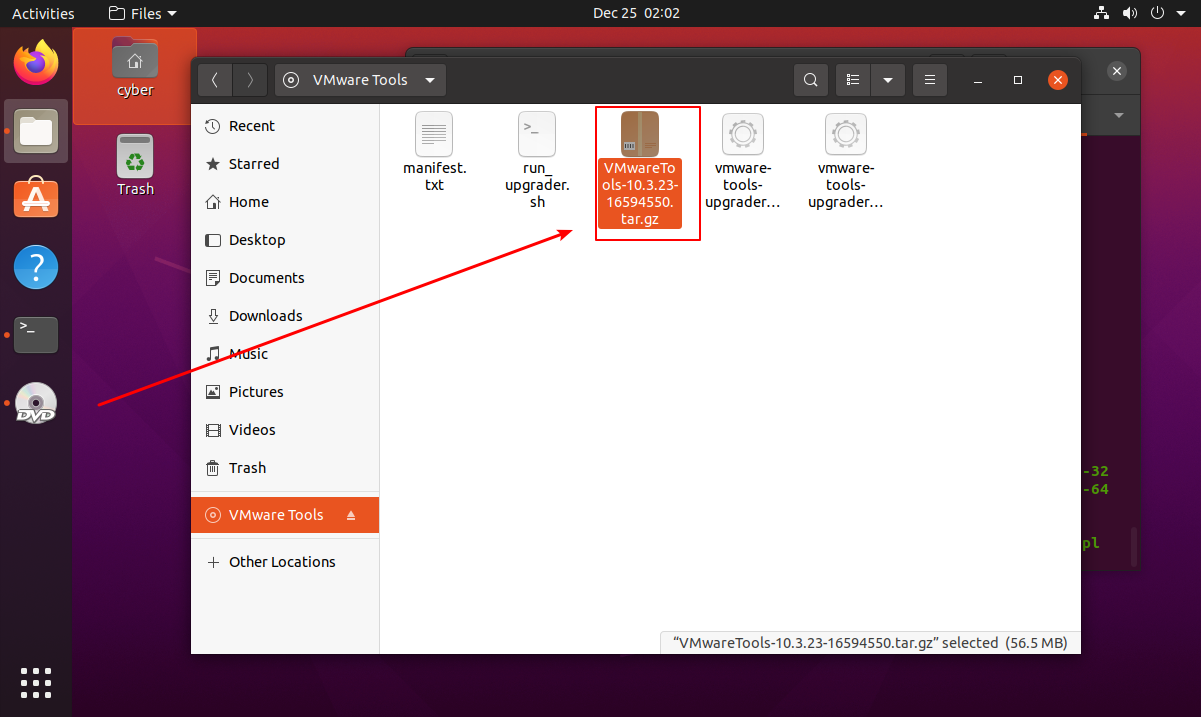The width and height of the screenshot is (1201, 717).
Task: Open Pictures in the sidebar
Action: pyautogui.click(x=285, y=392)
